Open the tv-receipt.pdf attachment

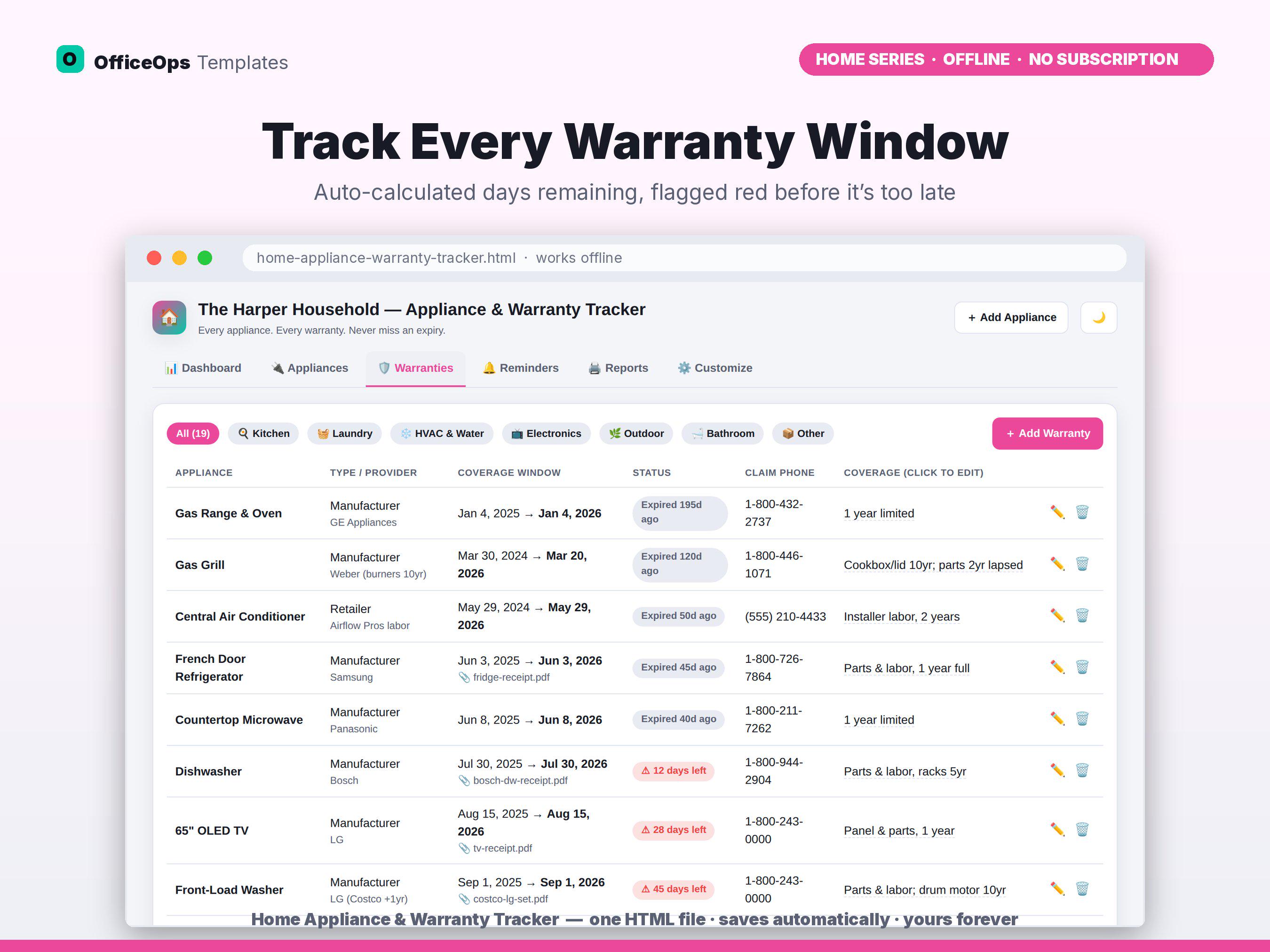click(x=495, y=848)
